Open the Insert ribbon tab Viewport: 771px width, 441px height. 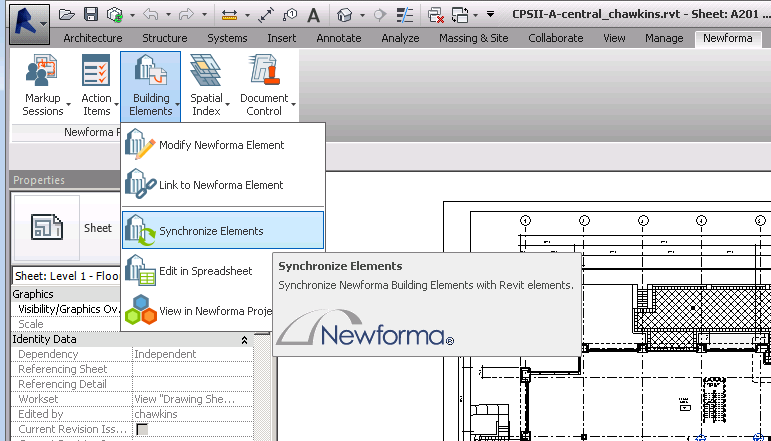point(282,38)
